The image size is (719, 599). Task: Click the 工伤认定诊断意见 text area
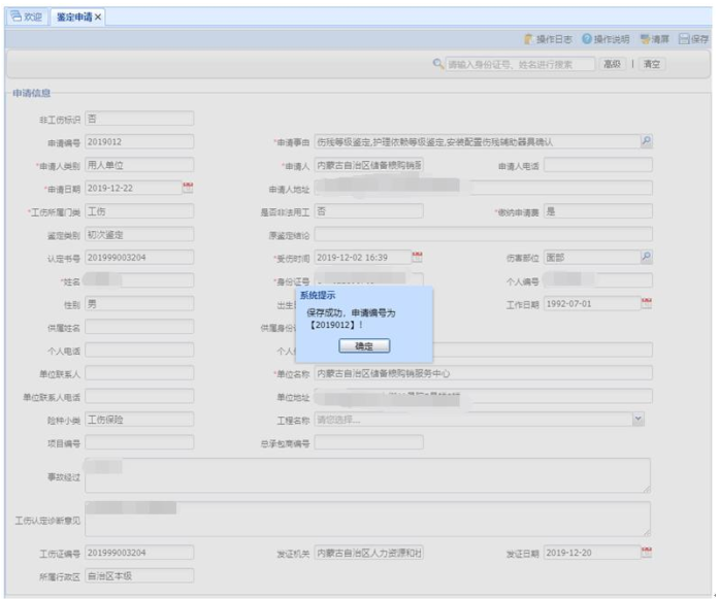368,519
